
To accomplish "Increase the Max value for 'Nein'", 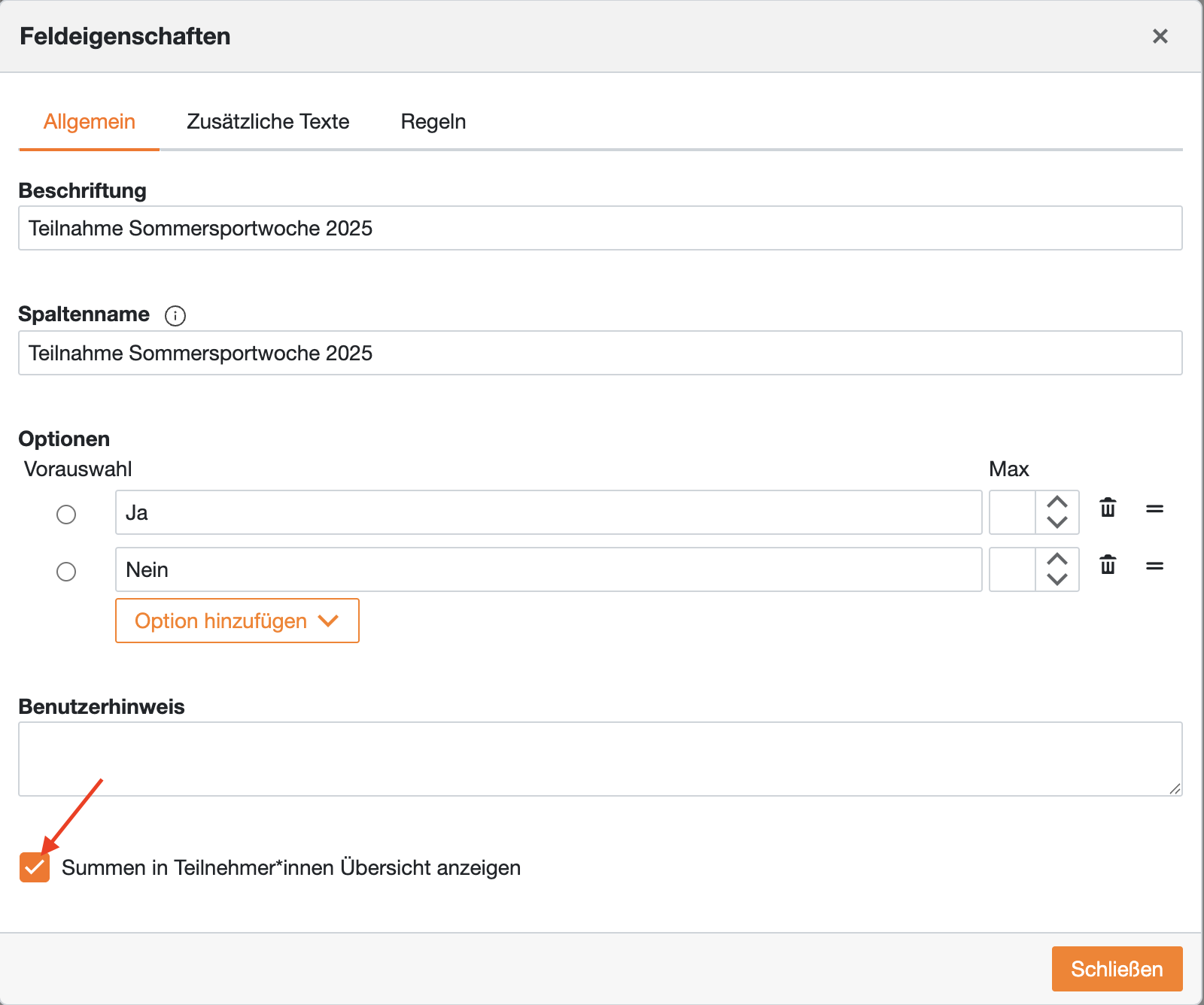I will pos(1057,559).
